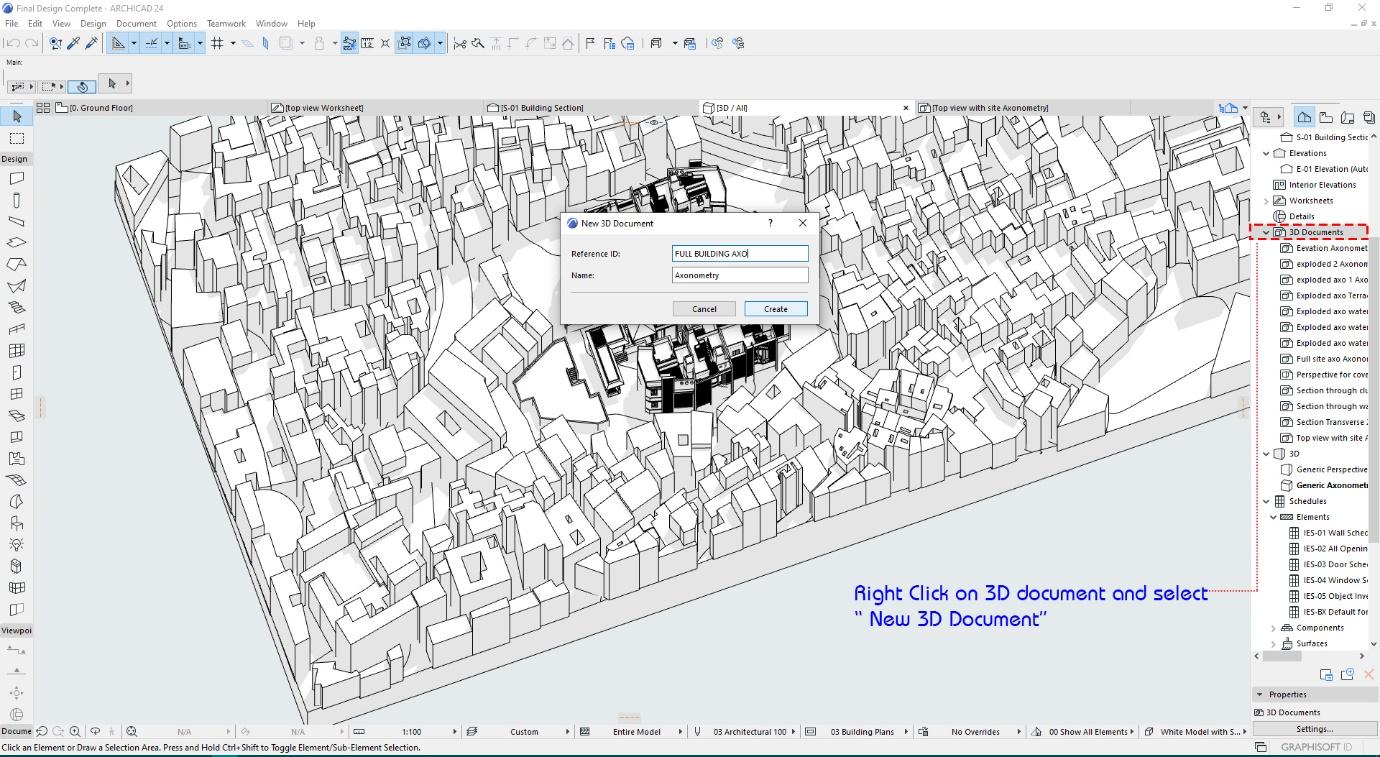This screenshot has height=757, width=1380.
Task: Choose the Wall tool in Design toolbox
Action: (16, 179)
